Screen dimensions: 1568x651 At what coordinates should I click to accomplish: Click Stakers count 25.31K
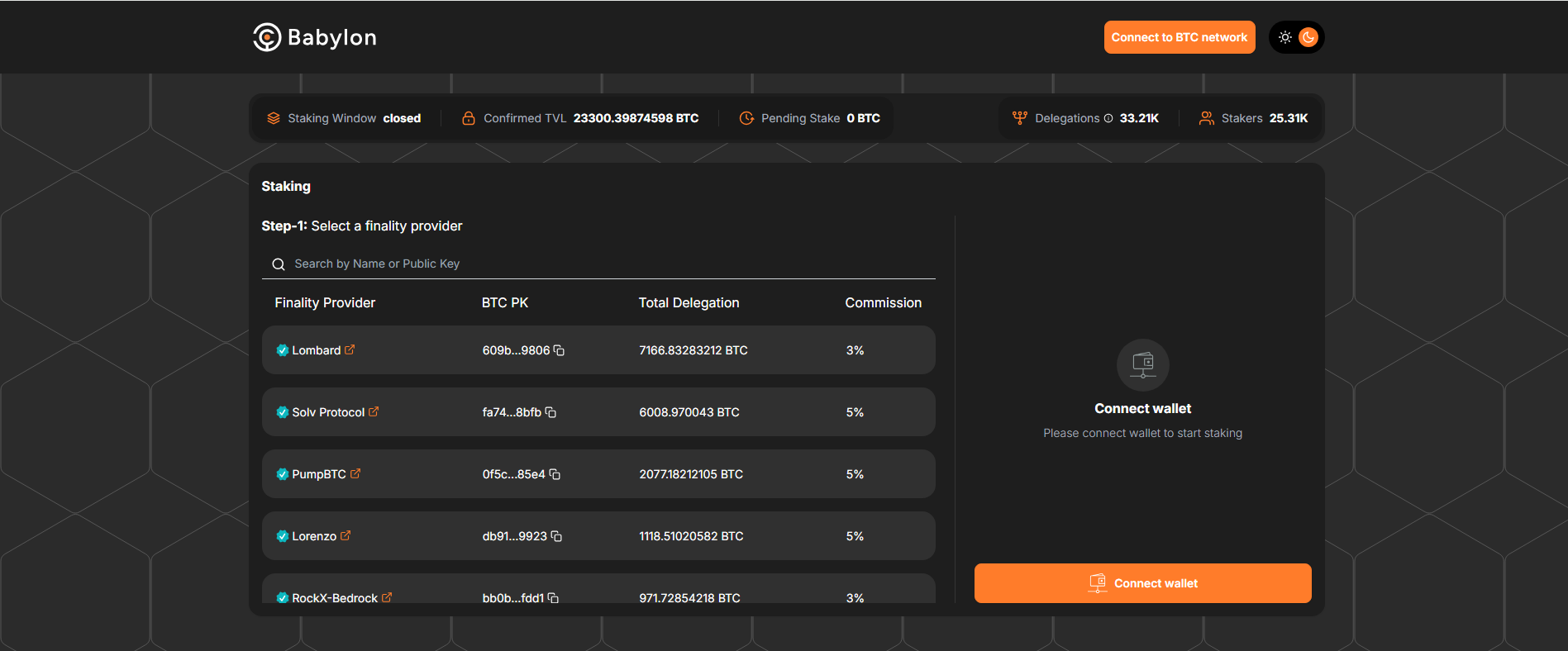click(x=1289, y=118)
